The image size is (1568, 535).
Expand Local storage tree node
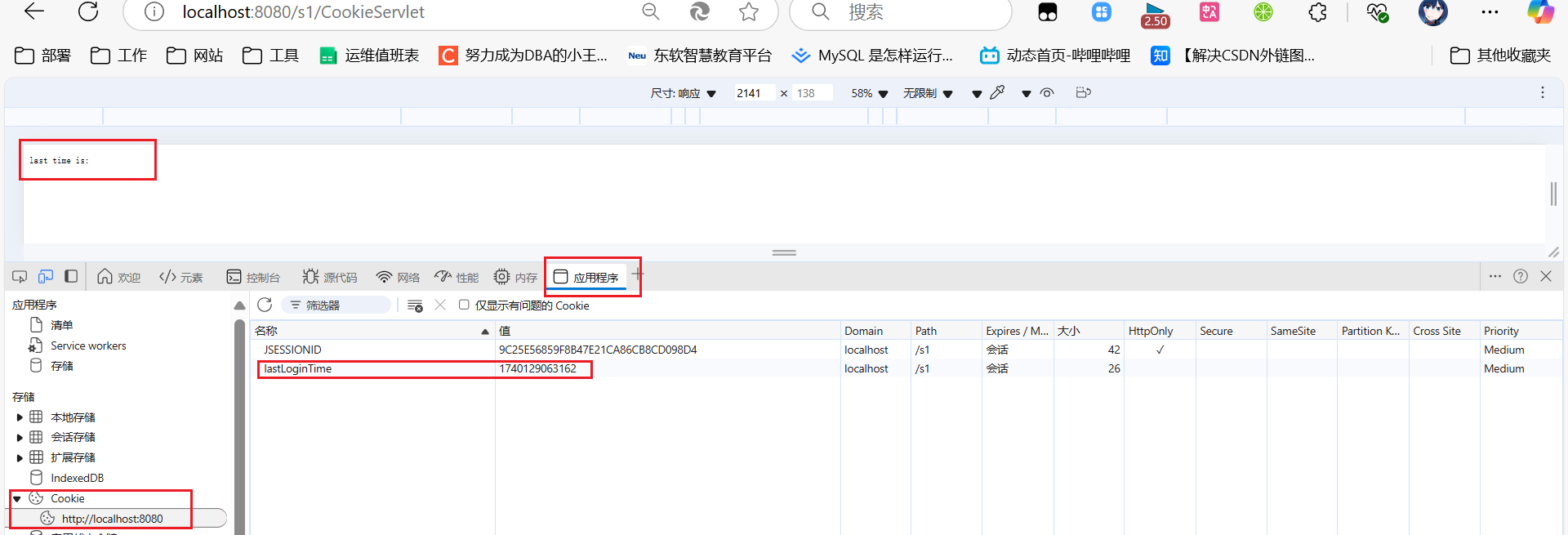[x=20, y=417]
